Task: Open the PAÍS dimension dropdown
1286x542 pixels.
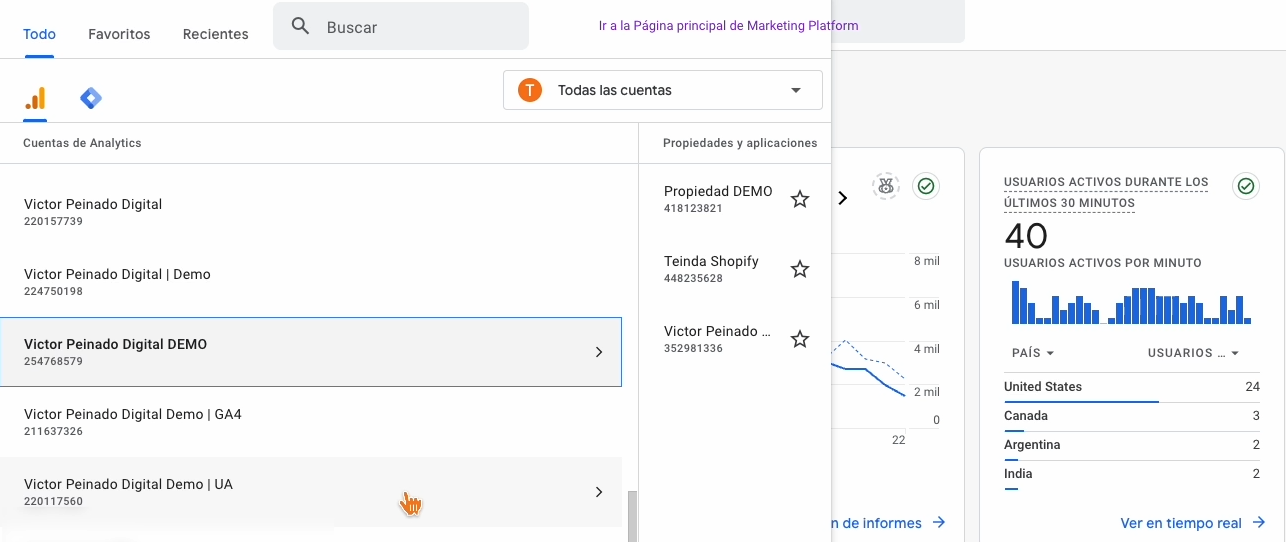Action: point(1033,353)
